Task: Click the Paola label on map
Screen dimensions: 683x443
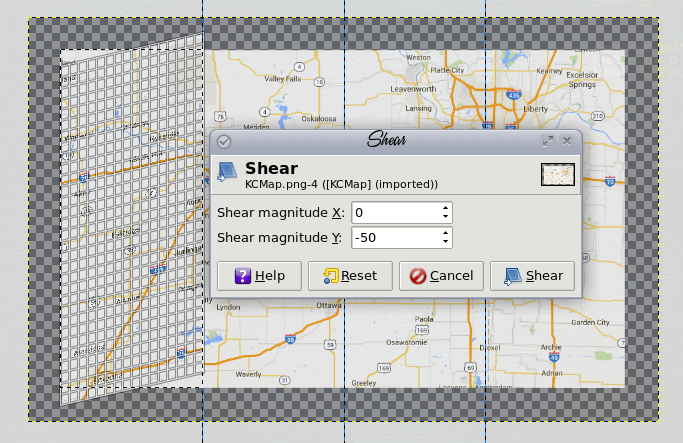Action: coord(424,319)
